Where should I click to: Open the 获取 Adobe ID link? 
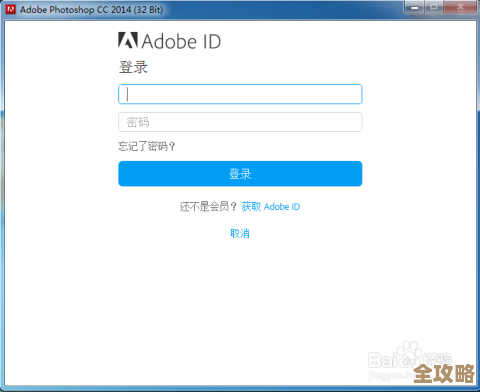click(x=270, y=207)
